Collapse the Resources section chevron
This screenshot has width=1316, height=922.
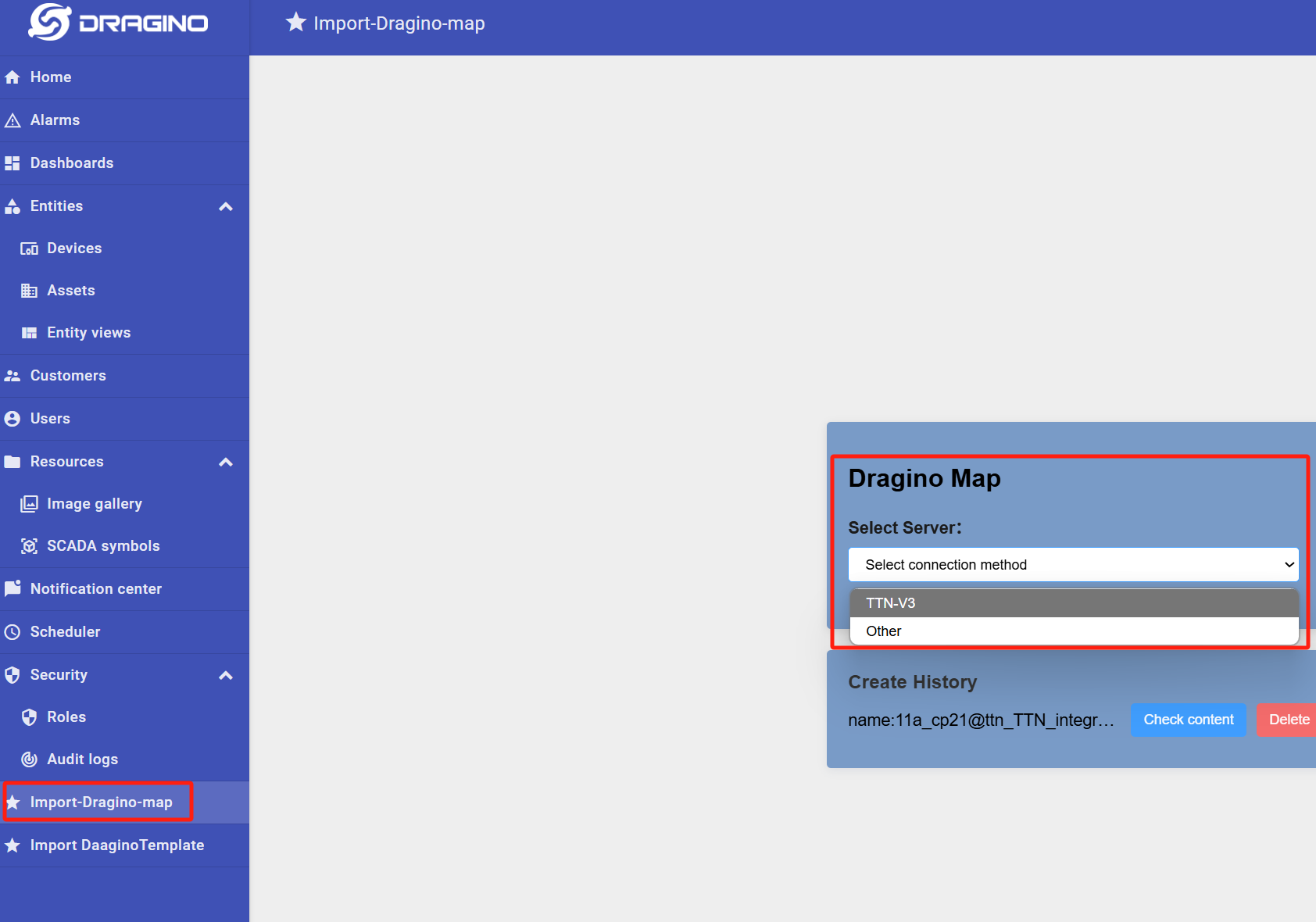226,462
